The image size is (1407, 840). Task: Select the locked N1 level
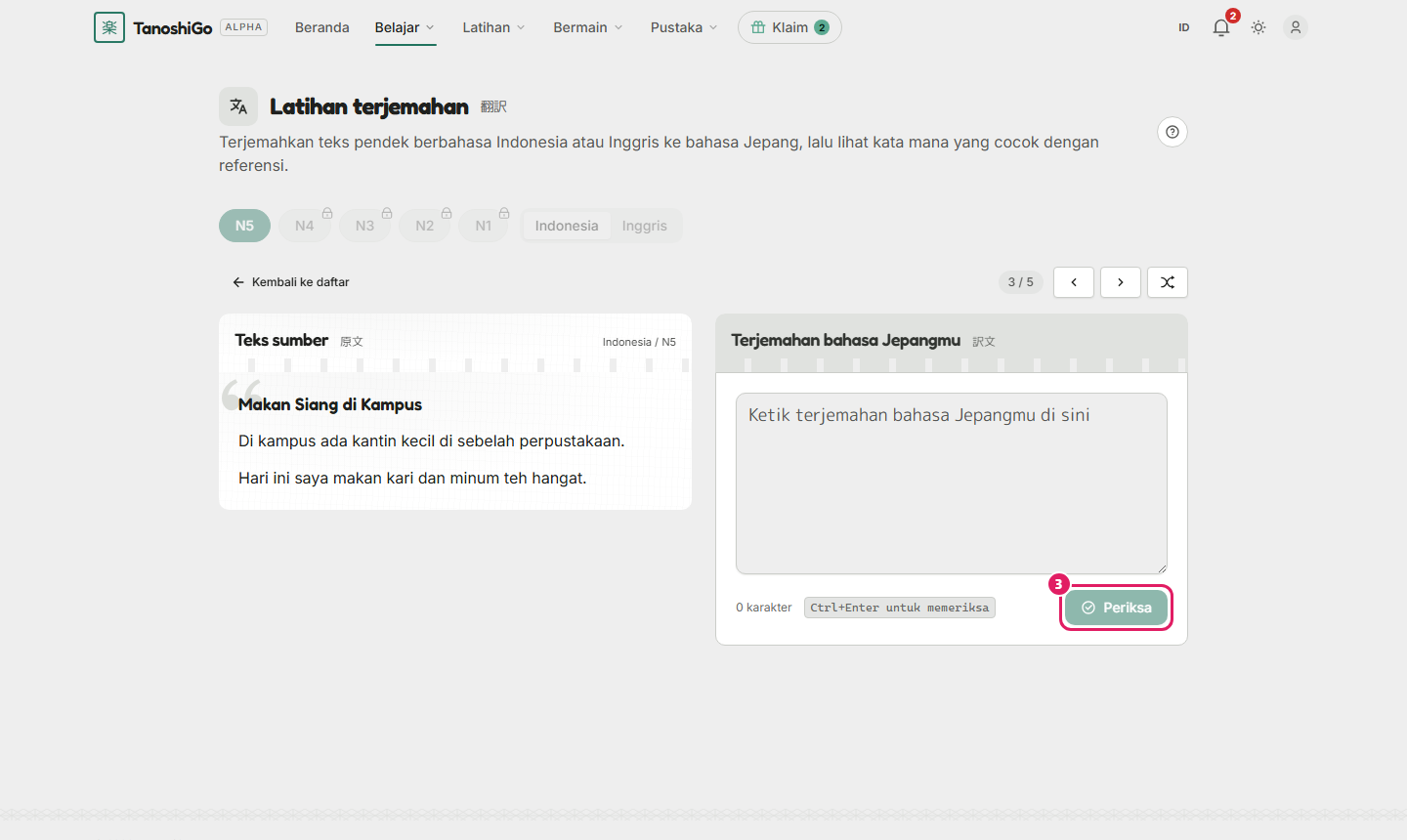point(484,226)
